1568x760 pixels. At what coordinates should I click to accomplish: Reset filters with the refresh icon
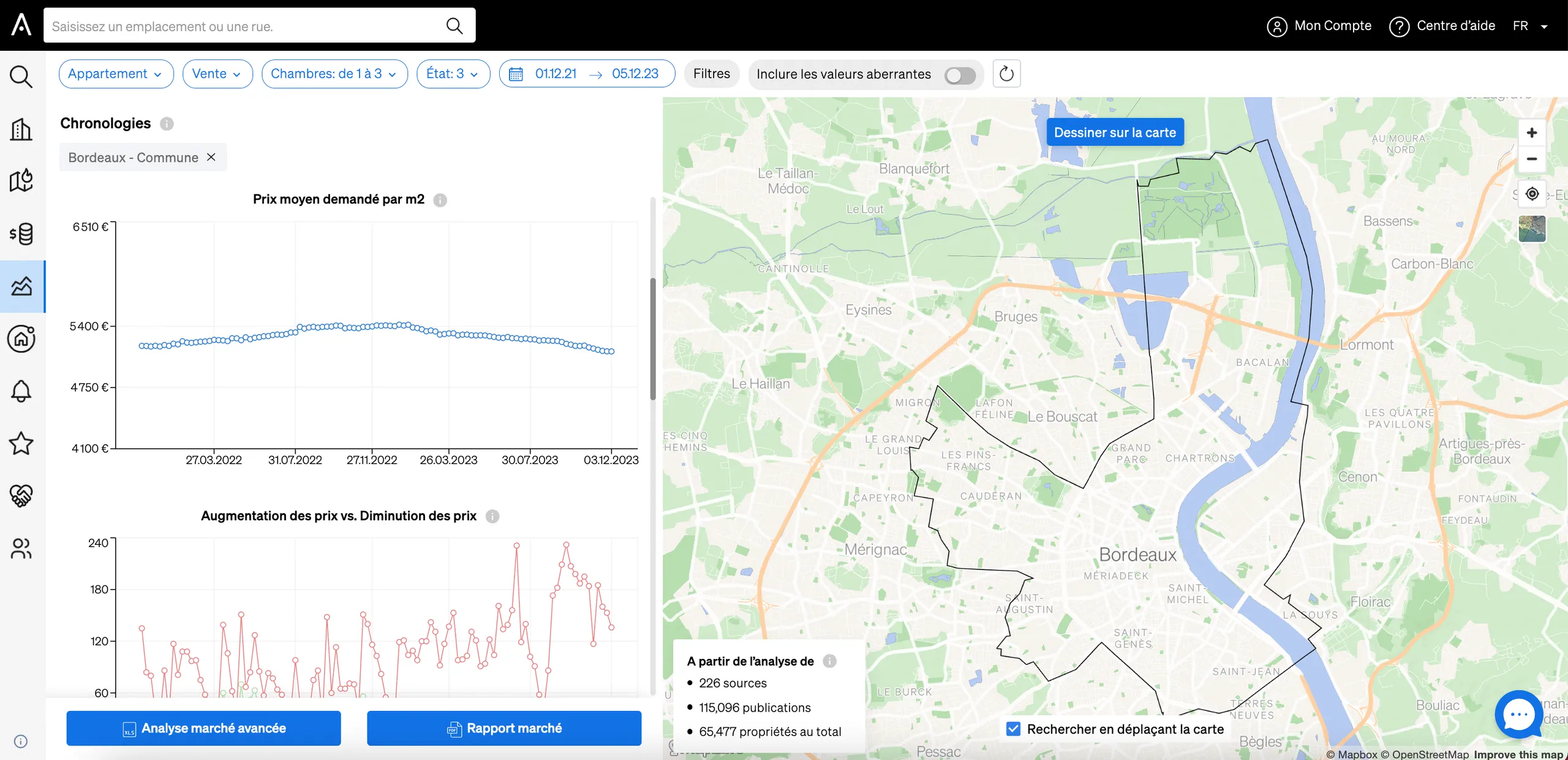[1006, 74]
